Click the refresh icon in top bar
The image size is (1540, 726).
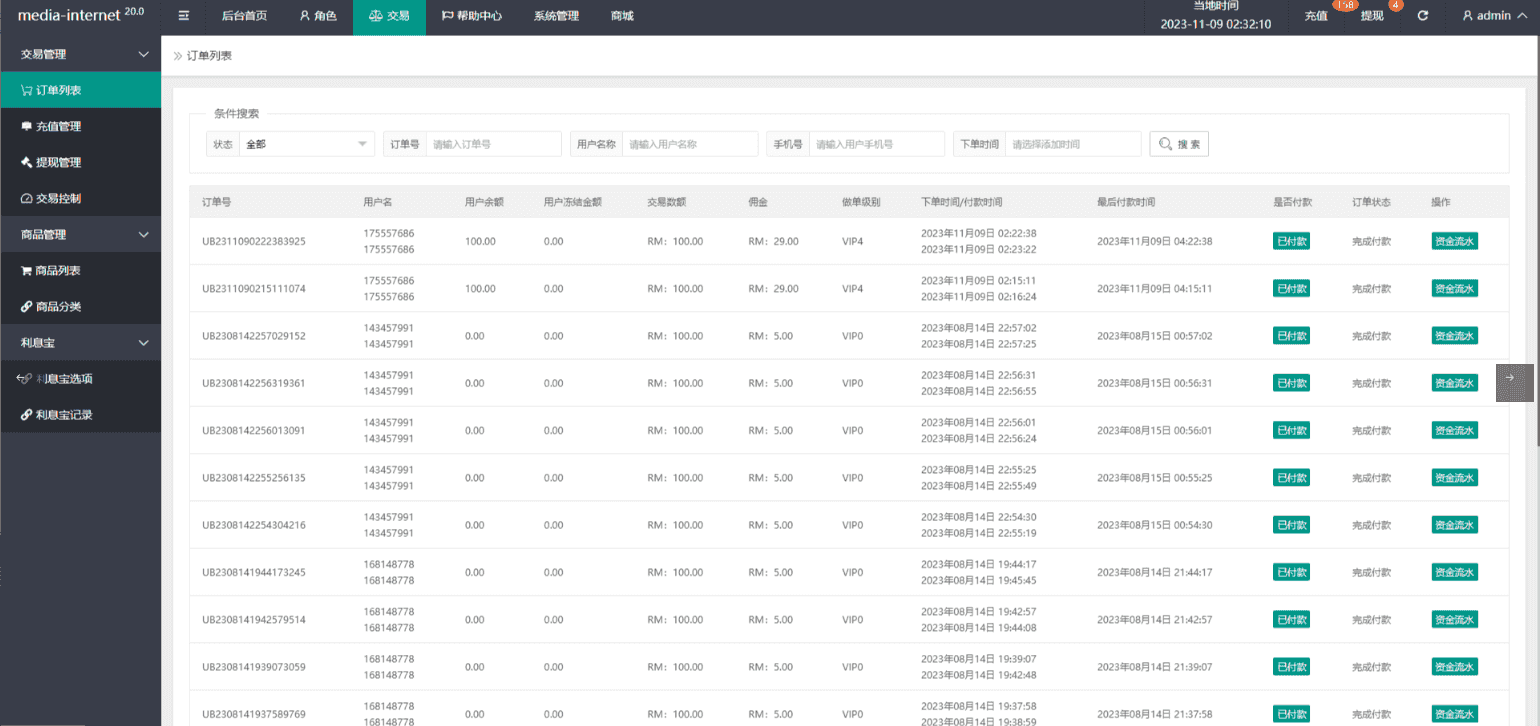click(x=1423, y=16)
